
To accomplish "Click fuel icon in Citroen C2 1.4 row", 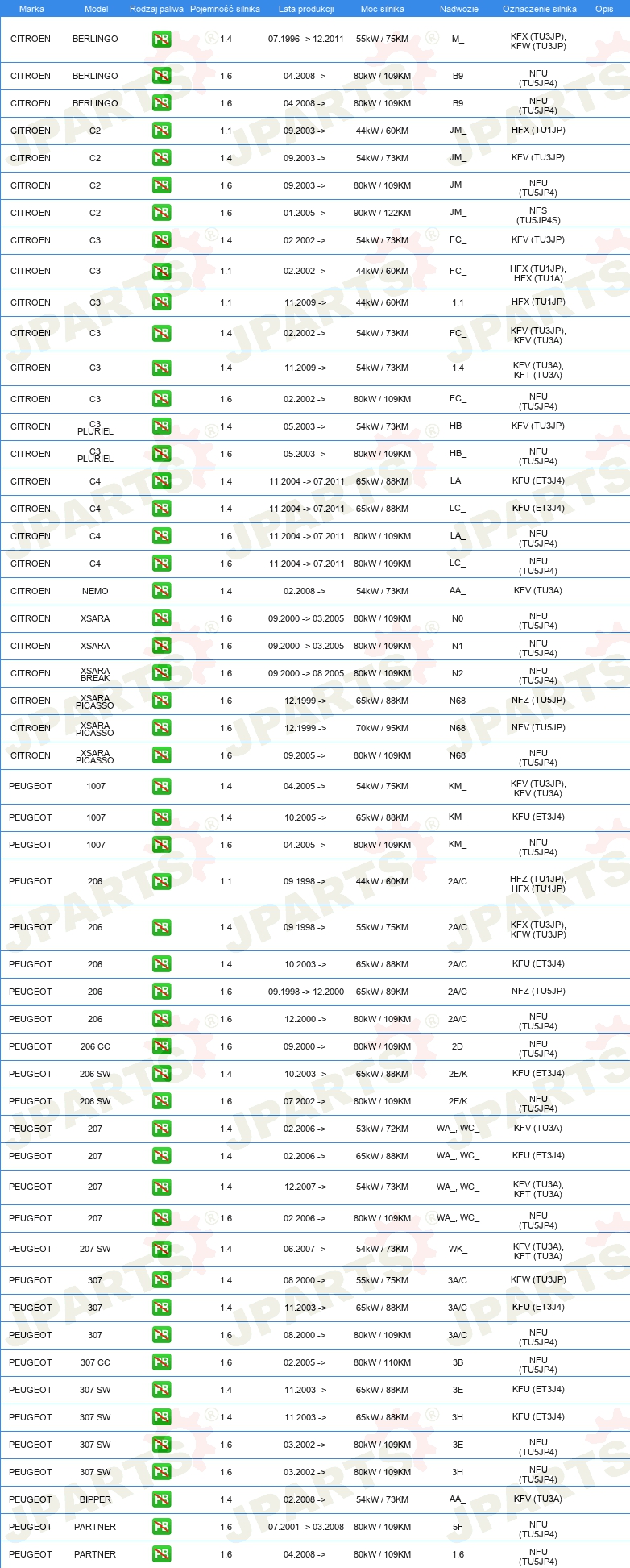I will tap(161, 158).
